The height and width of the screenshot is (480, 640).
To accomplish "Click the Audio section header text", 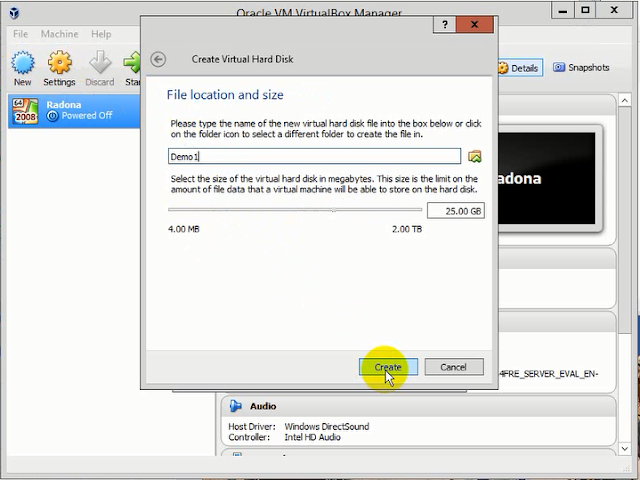I will pos(263,406).
